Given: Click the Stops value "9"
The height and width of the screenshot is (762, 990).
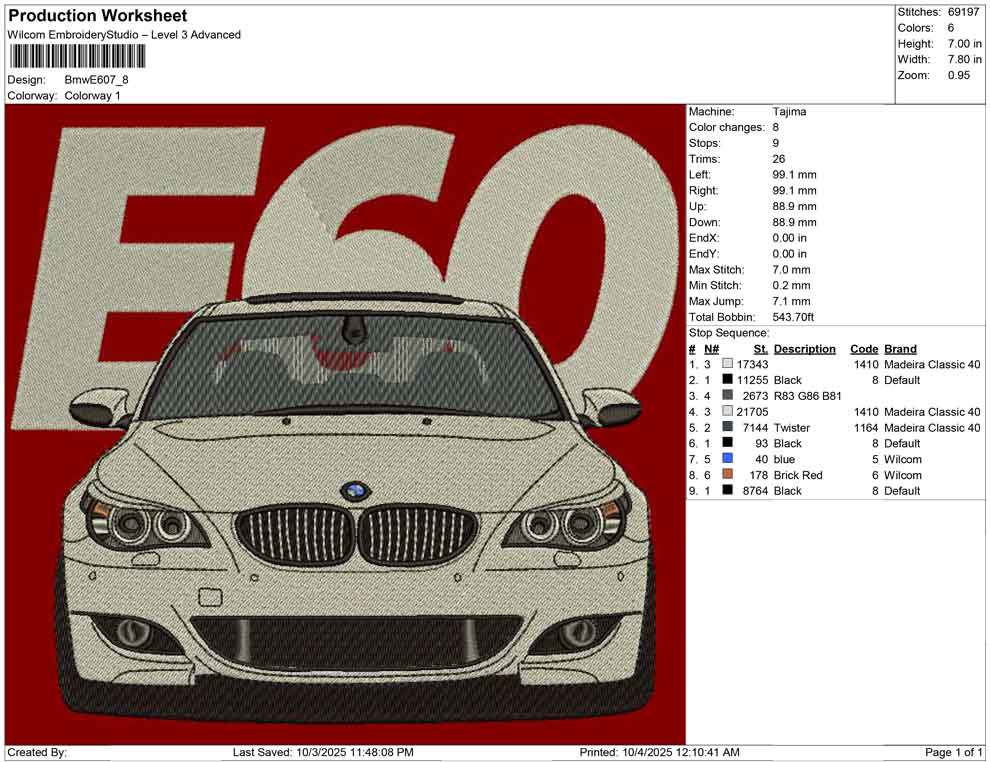Looking at the screenshot, I should click(776, 143).
